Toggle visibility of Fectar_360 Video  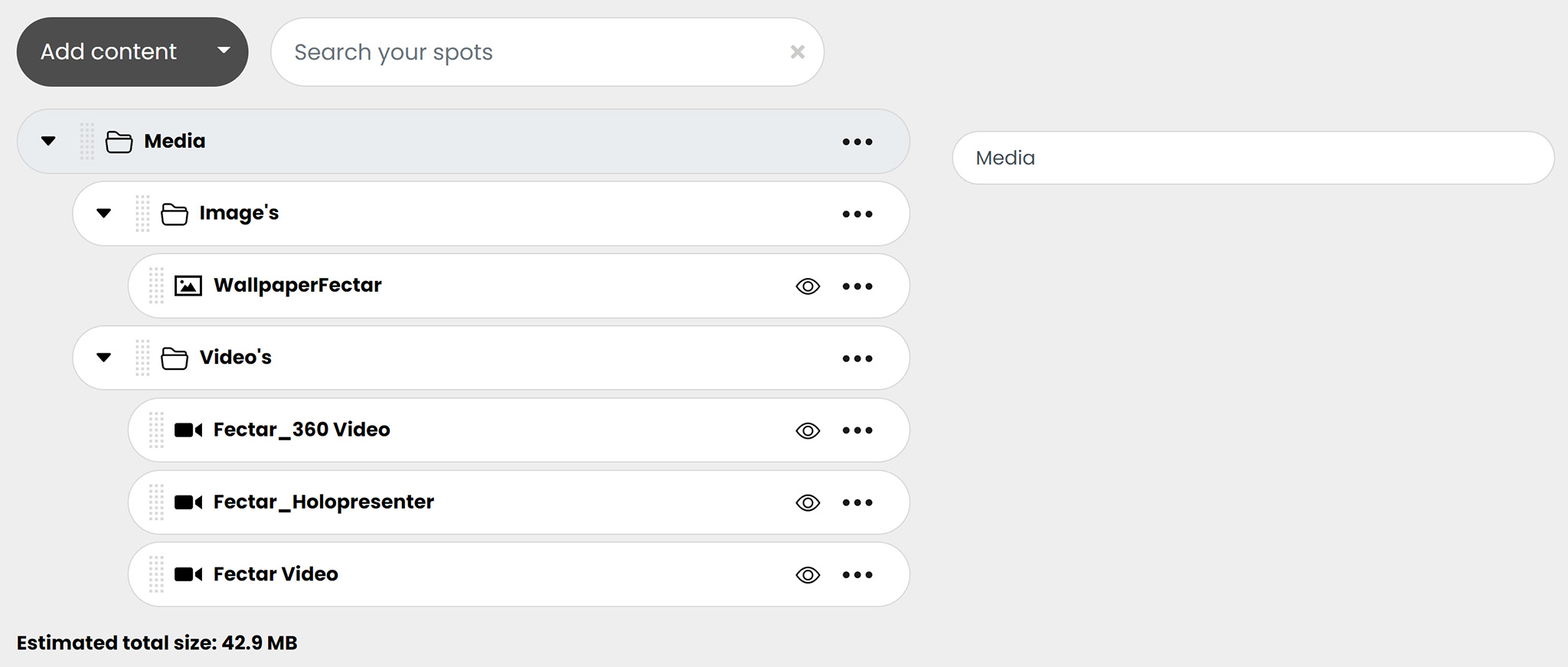coord(808,430)
